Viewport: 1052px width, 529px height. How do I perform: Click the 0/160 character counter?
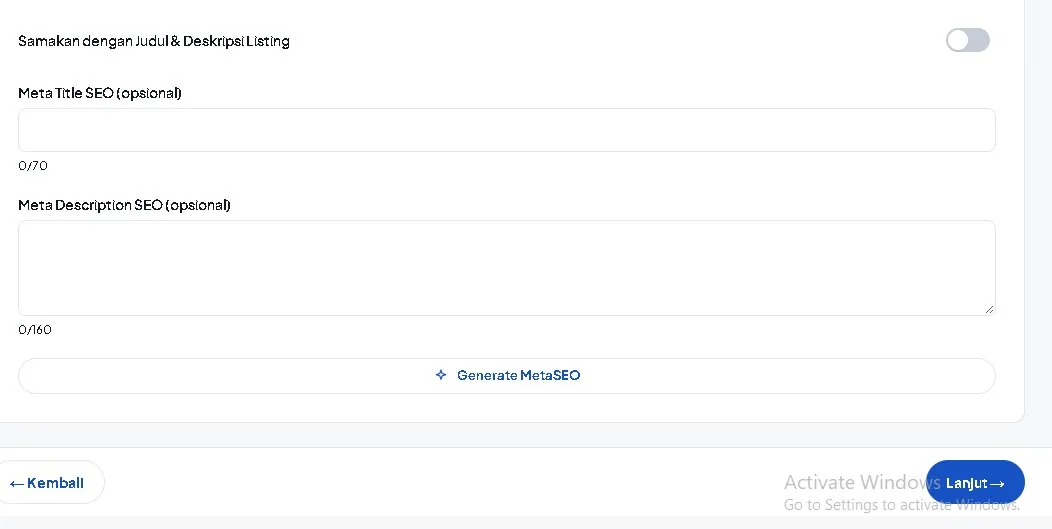[x=35, y=330]
